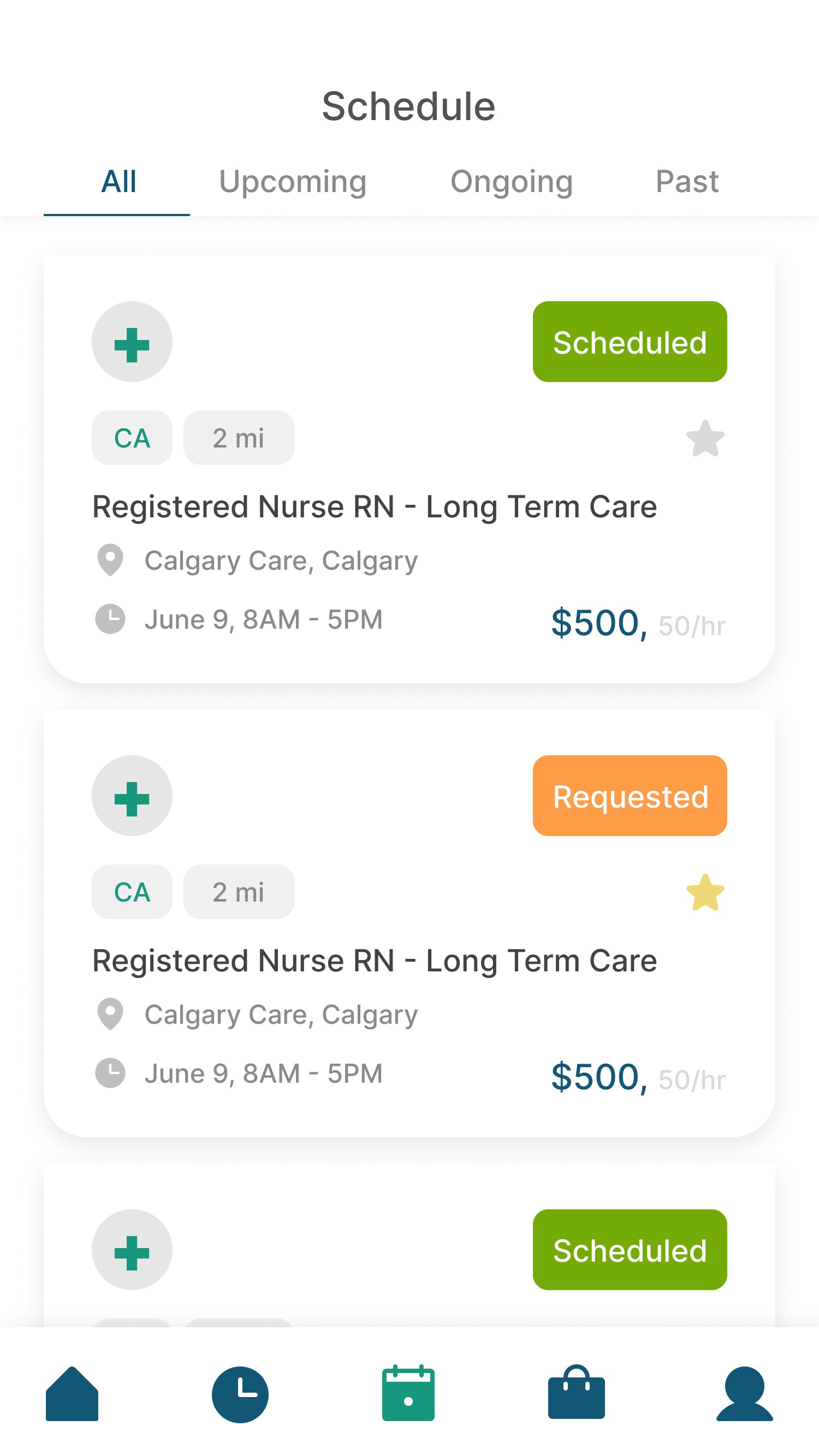The height and width of the screenshot is (1456, 819).
Task: Tap the medical cross avatar on Requested card
Action: 132,795
